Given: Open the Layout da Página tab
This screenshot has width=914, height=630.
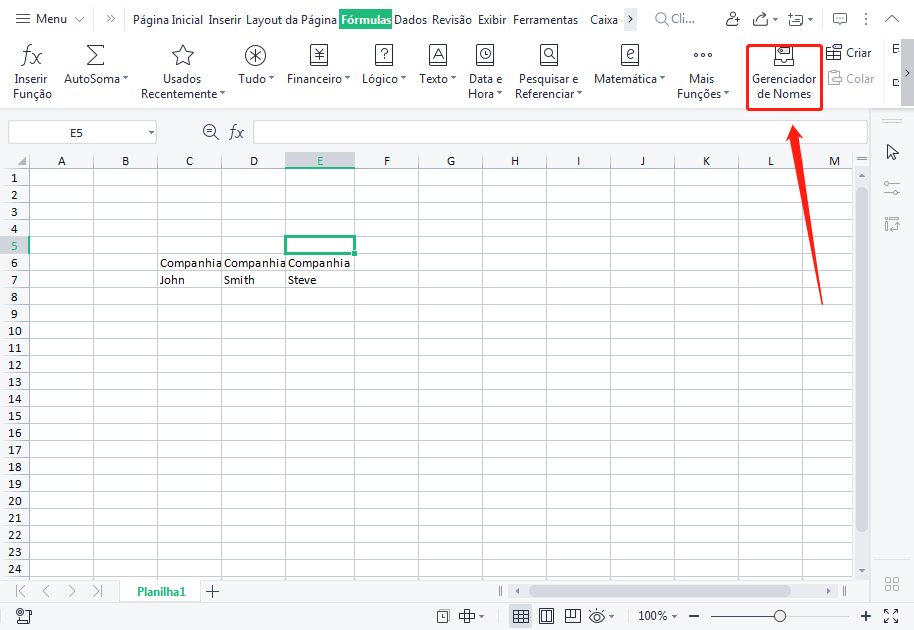Looking at the screenshot, I should pyautogui.click(x=290, y=19).
